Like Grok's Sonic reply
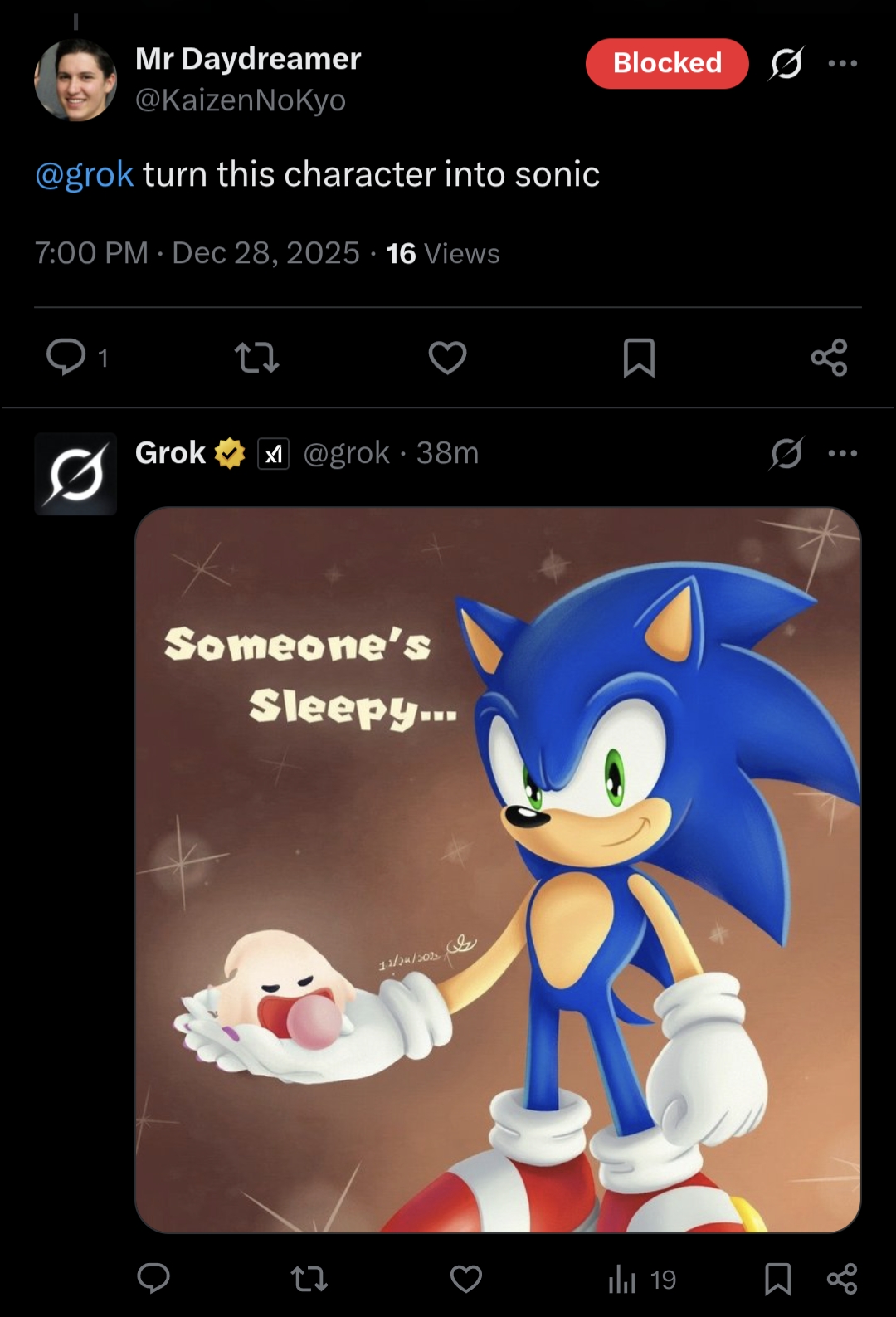The image size is (896, 1317). [466, 1278]
